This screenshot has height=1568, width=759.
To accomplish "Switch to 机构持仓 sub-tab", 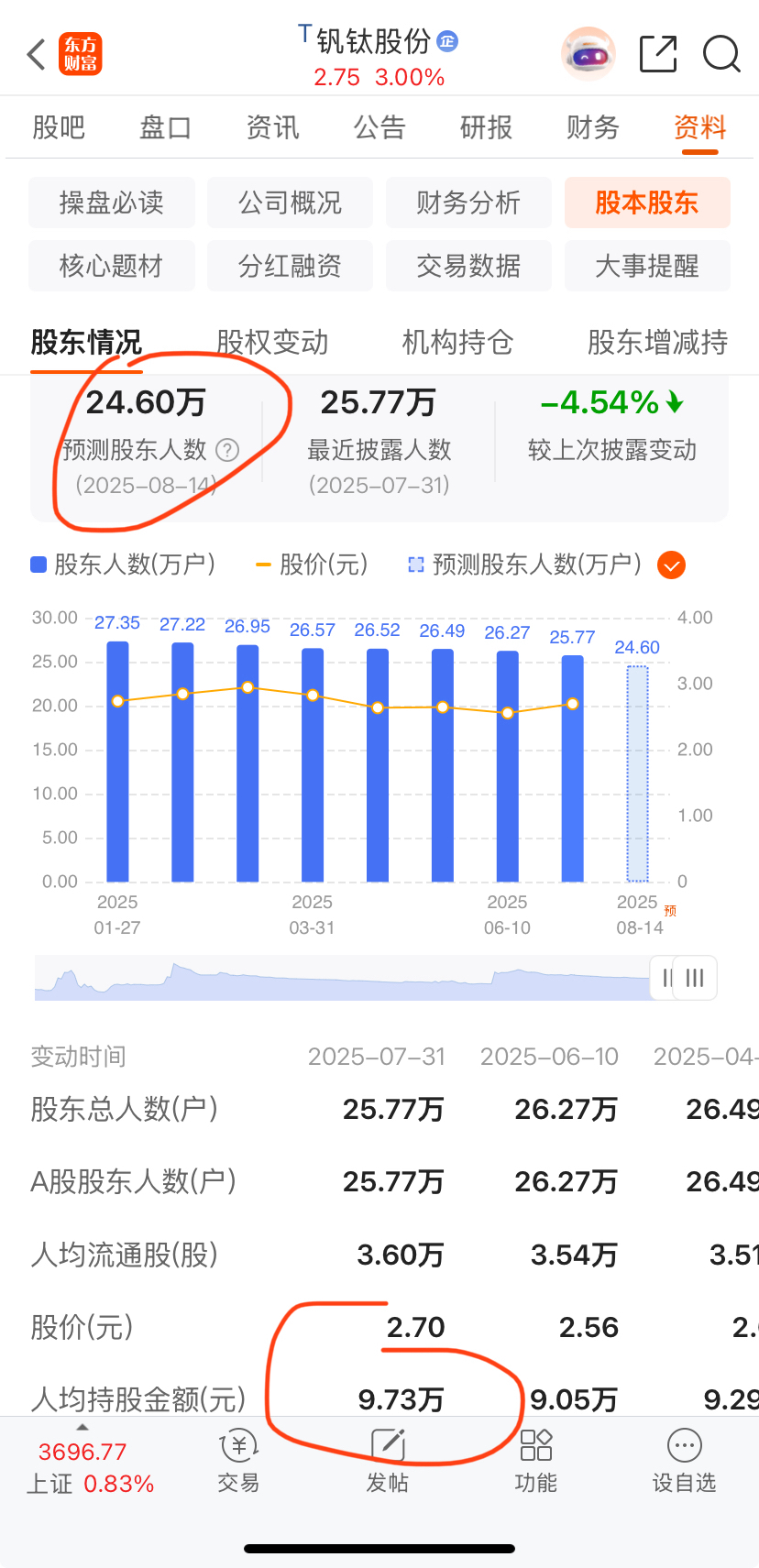I will click(x=457, y=343).
